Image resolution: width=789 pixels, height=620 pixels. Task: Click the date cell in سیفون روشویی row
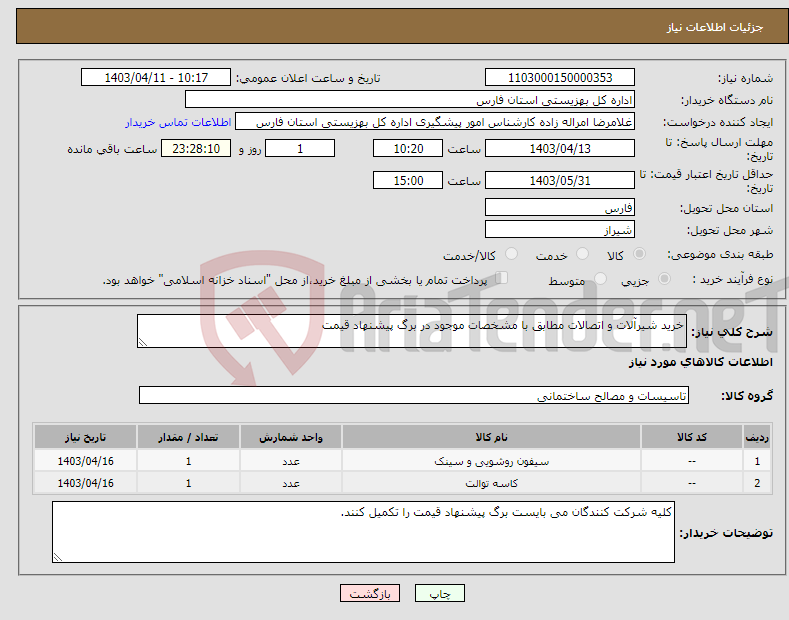point(86,461)
